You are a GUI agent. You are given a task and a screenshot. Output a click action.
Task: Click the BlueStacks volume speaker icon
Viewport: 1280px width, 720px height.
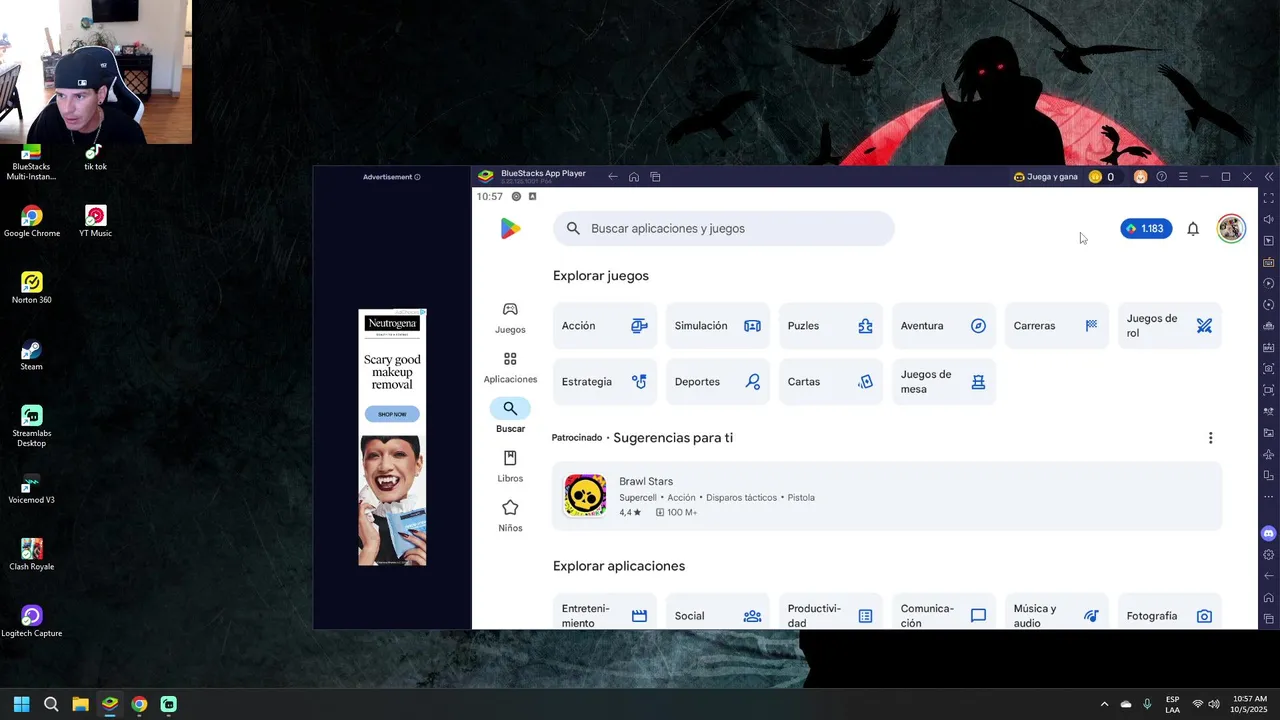[x=1269, y=220]
